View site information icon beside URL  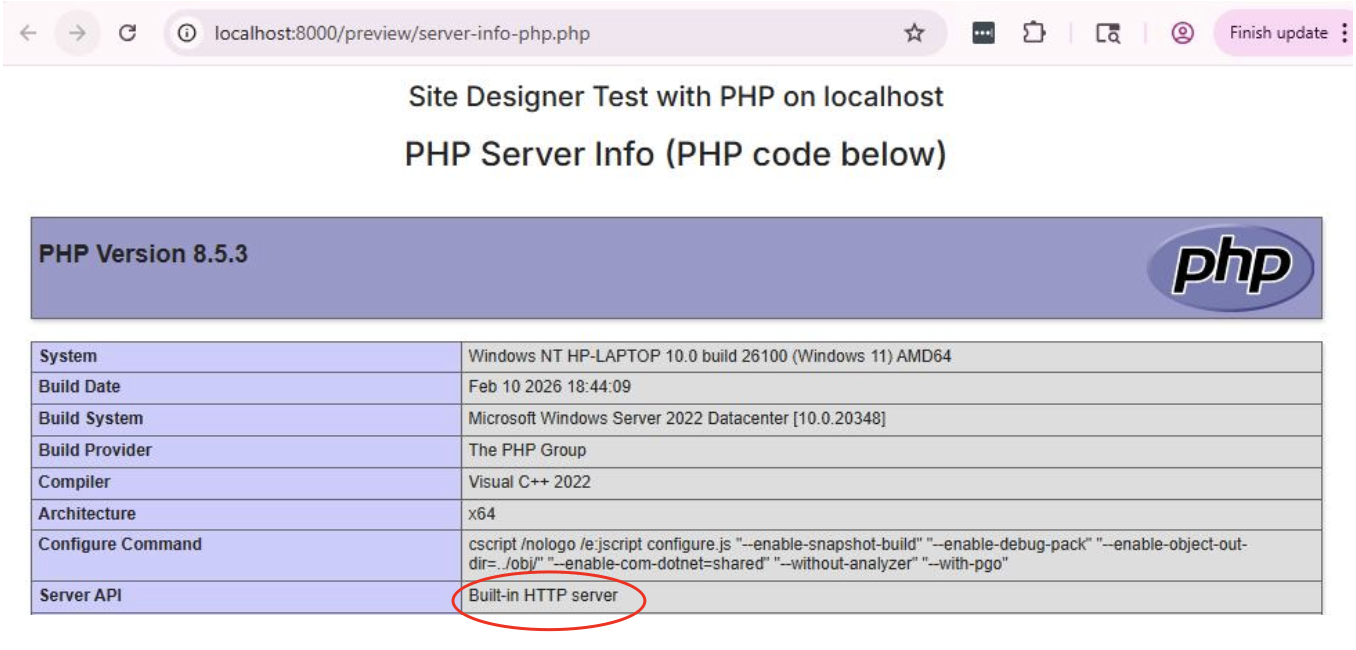[186, 33]
